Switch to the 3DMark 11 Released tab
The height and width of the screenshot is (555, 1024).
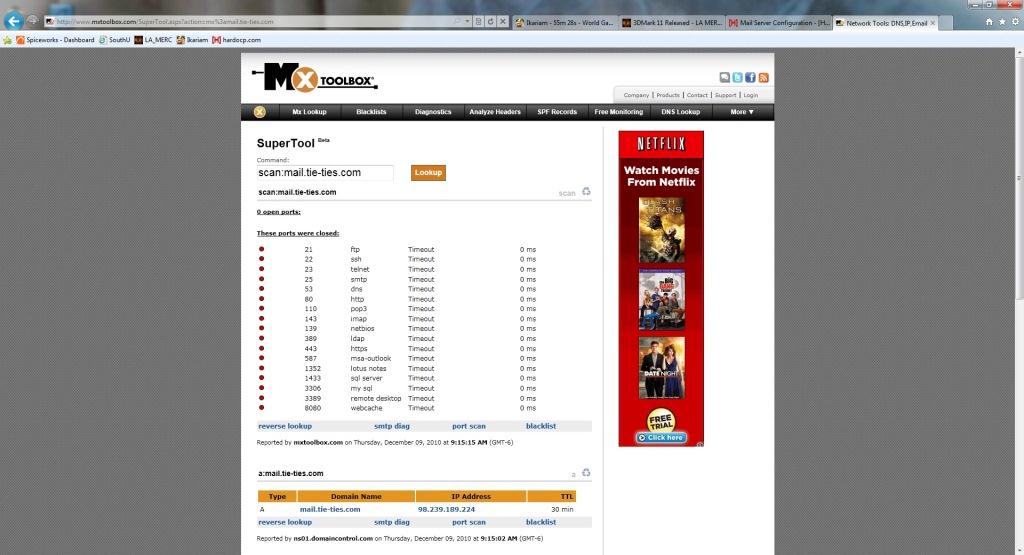671,22
